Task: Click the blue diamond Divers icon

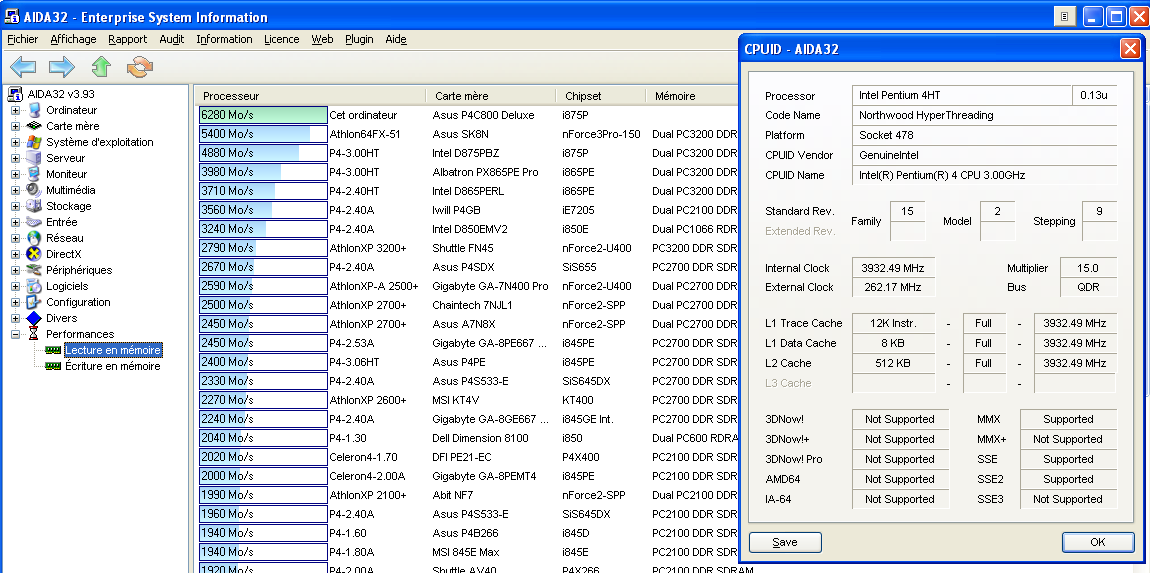Action: point(34,318)
